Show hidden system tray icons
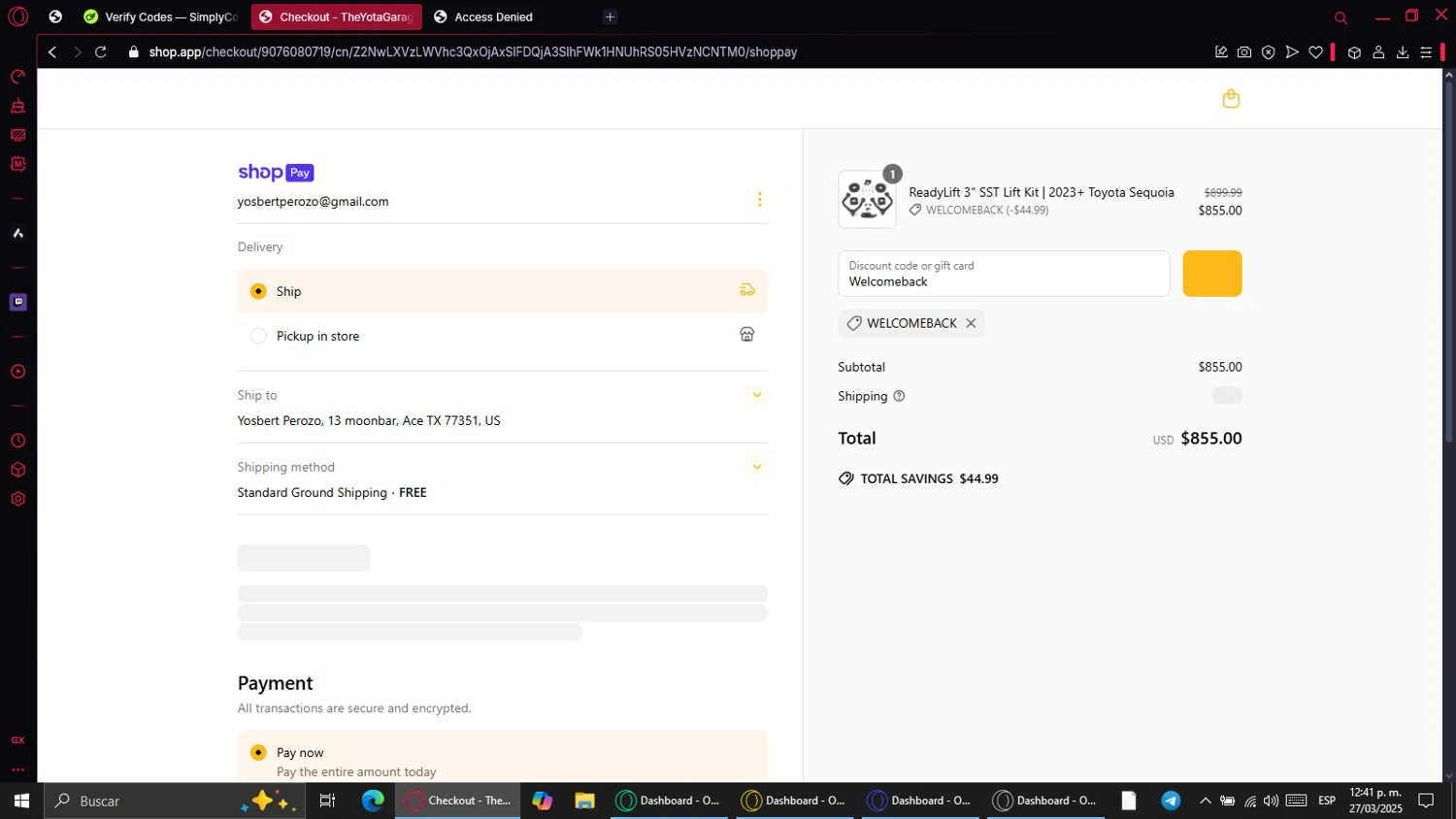The height and width of the screenshot is (819, 1456). [x=1206, y=801]
